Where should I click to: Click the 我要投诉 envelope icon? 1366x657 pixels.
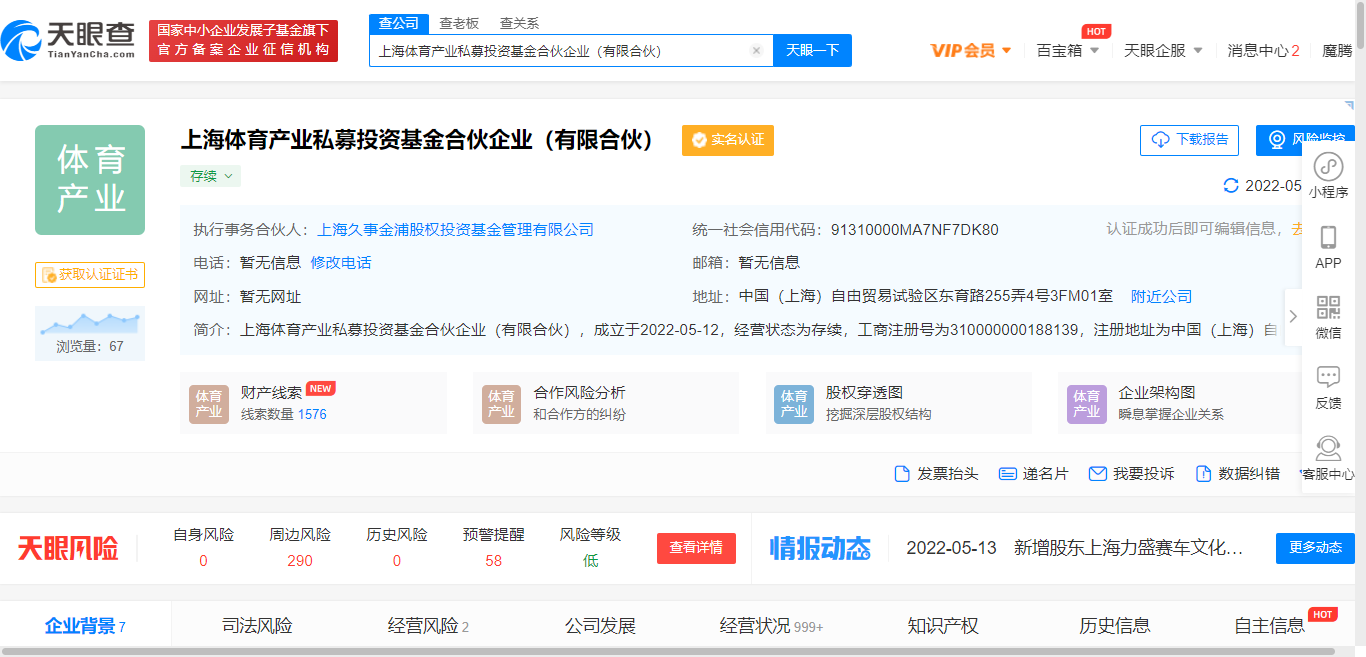click(x=1097, y=473)
